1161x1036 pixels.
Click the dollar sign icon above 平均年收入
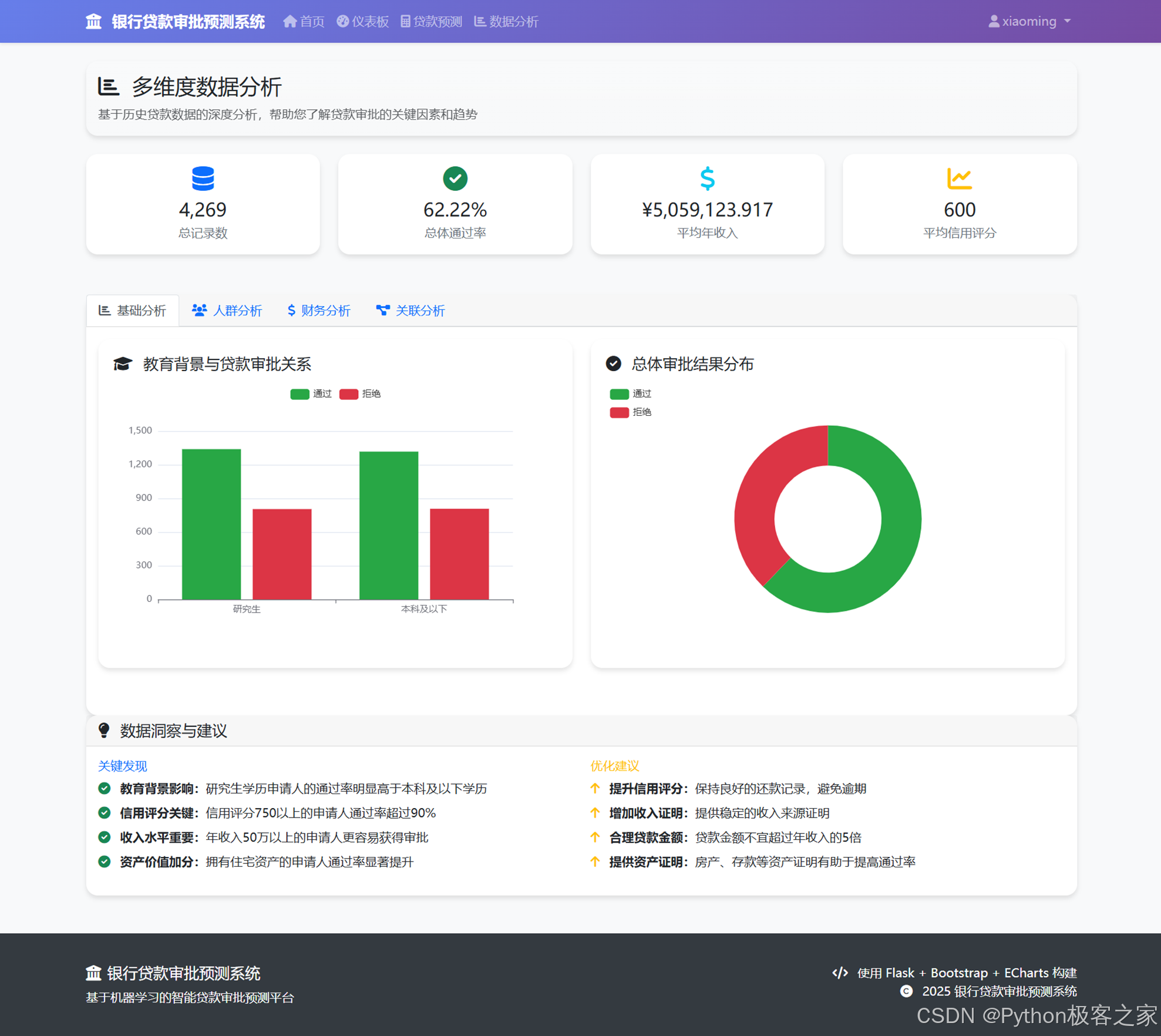[707, 179]
